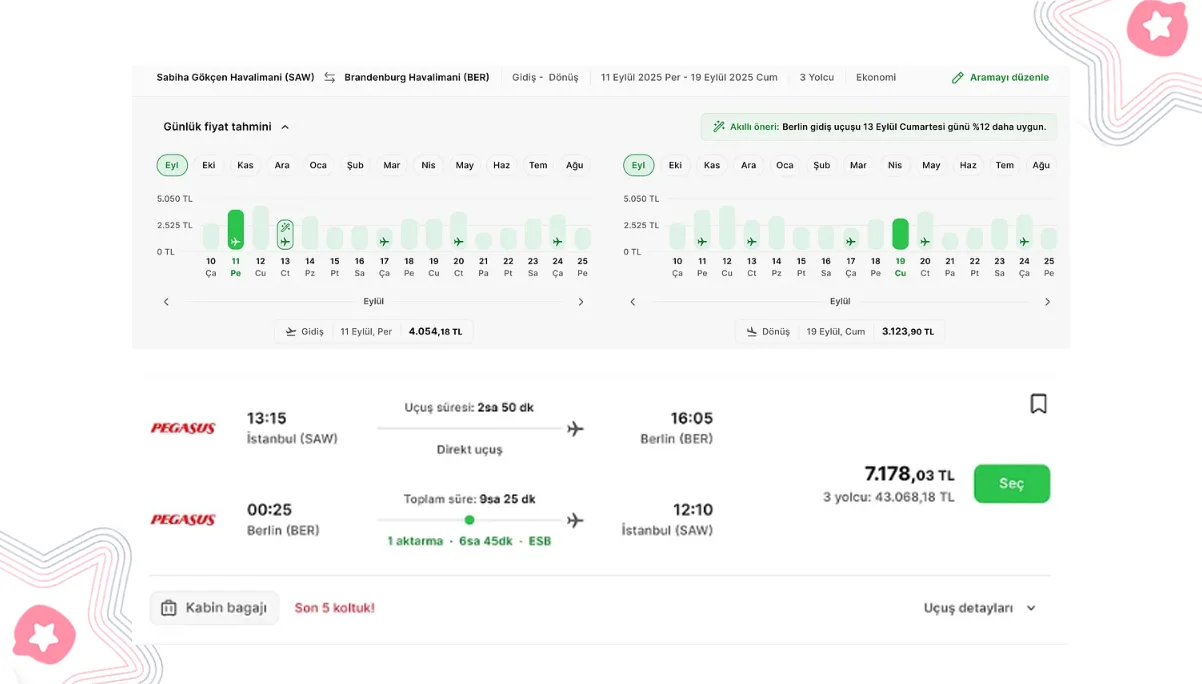Select Şub month tab in return chart
This screenshot has width=1202, height=684.
[822, 165]
